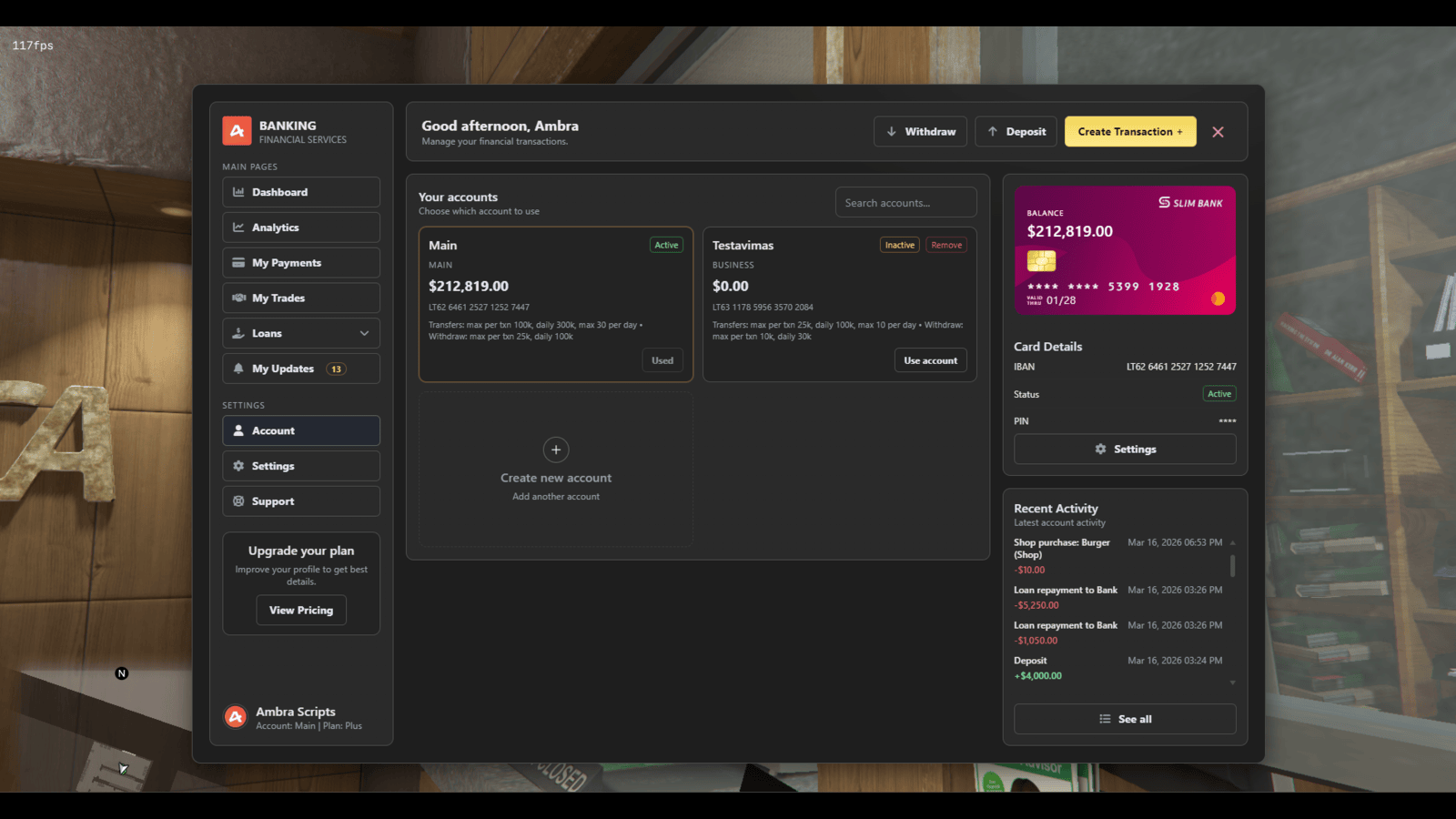Click the person icon next to Account
Image resolution: width=1456 pixels, height=819 pixels.
click(238, 430)
